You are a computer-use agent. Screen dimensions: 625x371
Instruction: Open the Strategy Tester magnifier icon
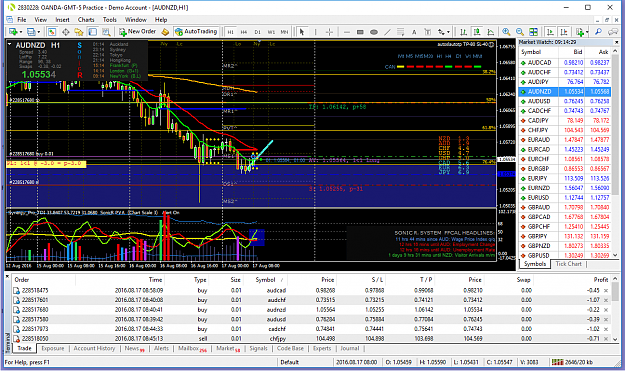[x=106, y=32]
